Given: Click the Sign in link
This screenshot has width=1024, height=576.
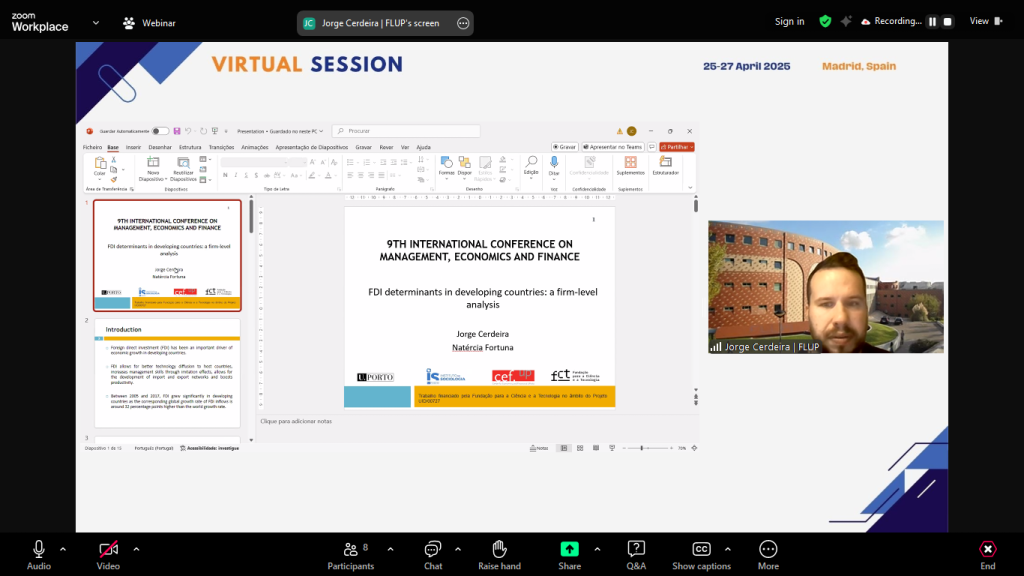Looking at the screenshot, I should (x=789, y=22).
